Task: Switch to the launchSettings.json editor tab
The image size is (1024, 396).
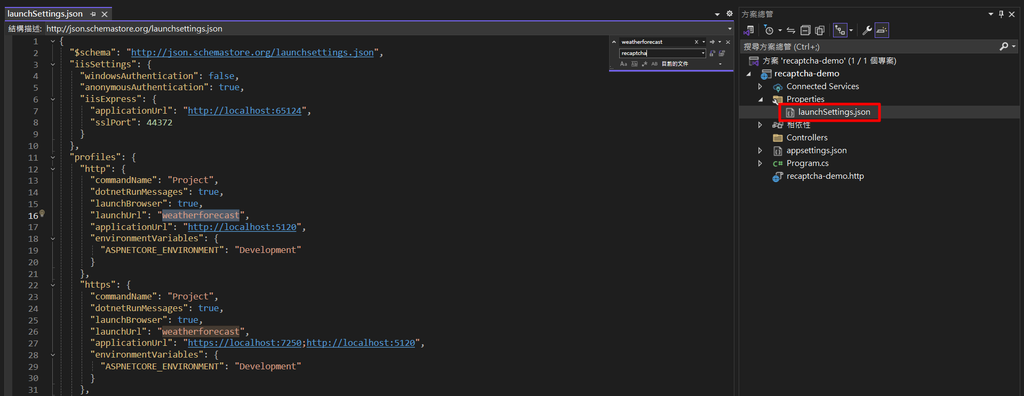Action: tap(44, 14)
